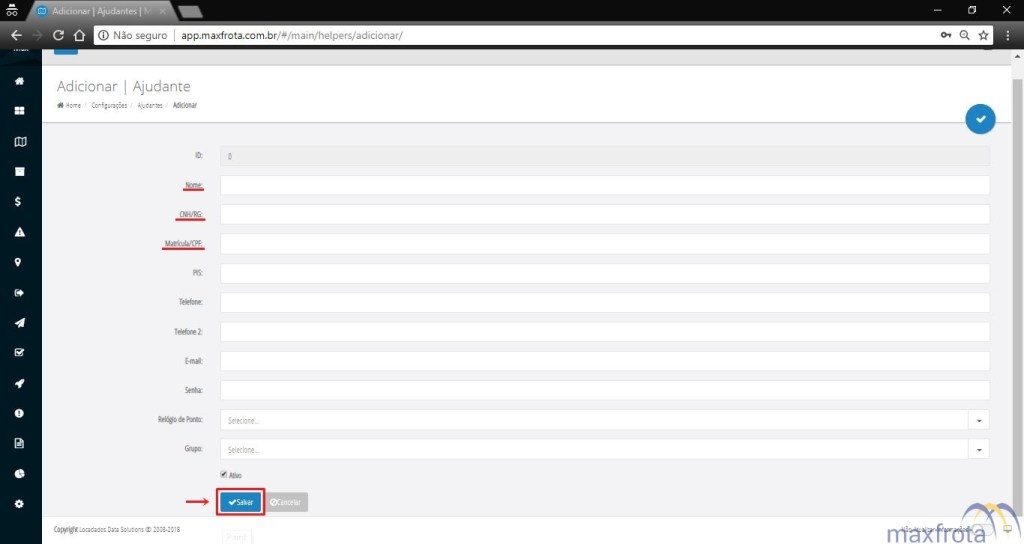
Task: Click the pie chart sidebar icon
Action: click(19, 473)
